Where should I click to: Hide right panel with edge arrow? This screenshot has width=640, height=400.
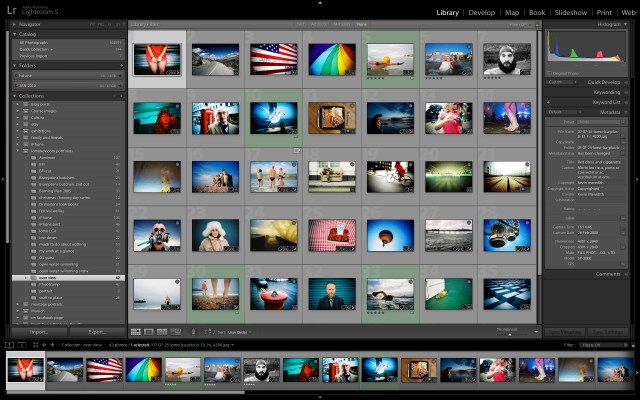tap(637, 179)
